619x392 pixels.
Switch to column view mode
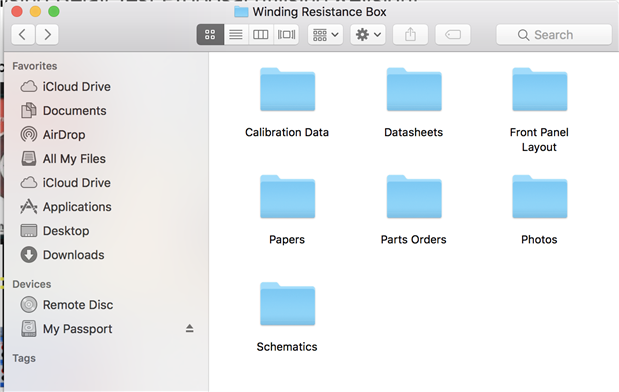261,35
